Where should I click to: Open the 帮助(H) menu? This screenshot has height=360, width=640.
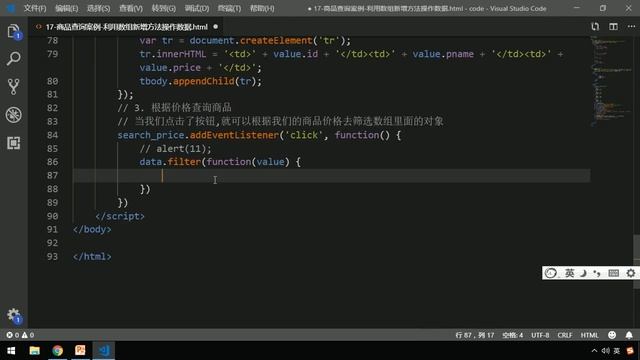(262, 8)
